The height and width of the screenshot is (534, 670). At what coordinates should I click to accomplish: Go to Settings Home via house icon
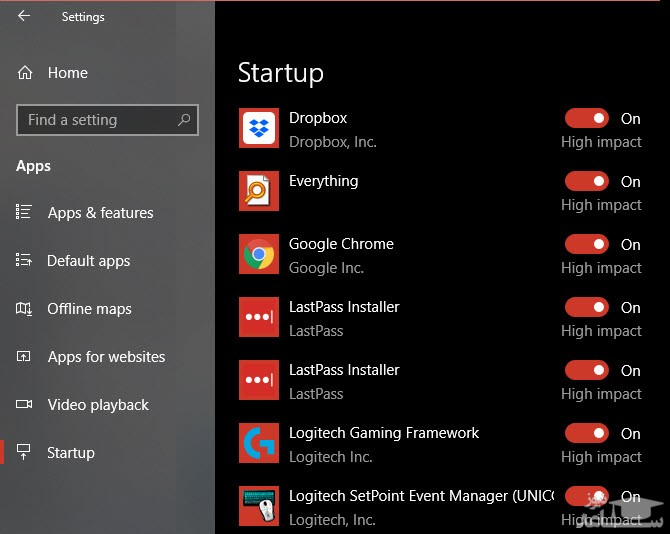pyautogui.click(x=25, y=73)
